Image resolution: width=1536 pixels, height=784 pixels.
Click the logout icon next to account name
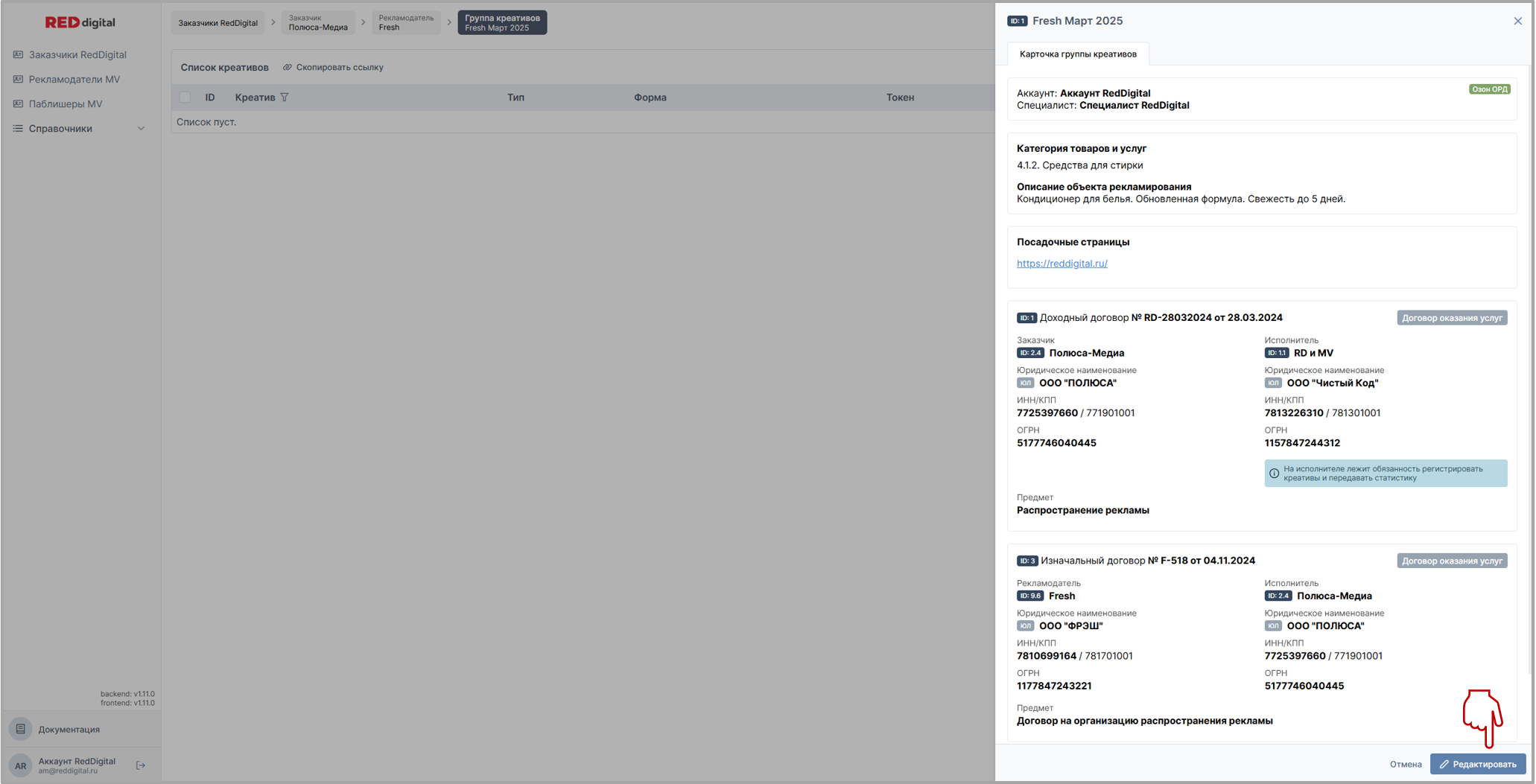(x=141, y=765)
